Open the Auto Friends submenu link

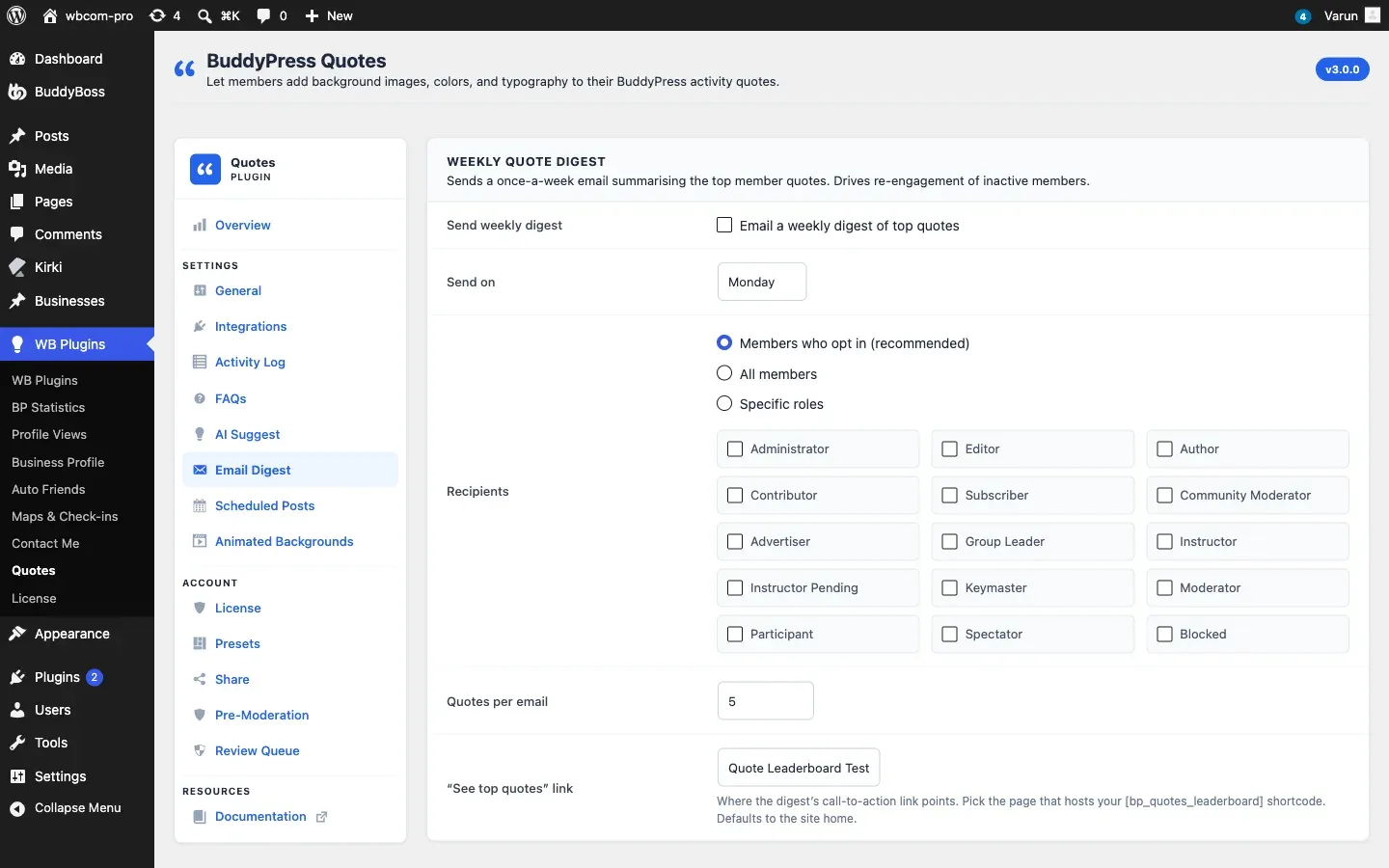pyautogui.click(x=48, y=490)
